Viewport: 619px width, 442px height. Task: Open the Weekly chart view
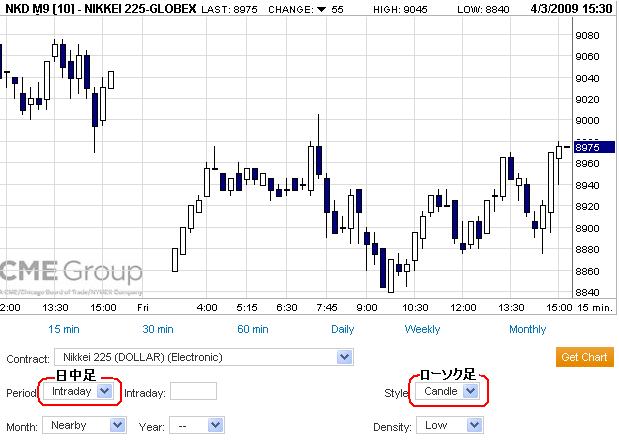point(422,329)
